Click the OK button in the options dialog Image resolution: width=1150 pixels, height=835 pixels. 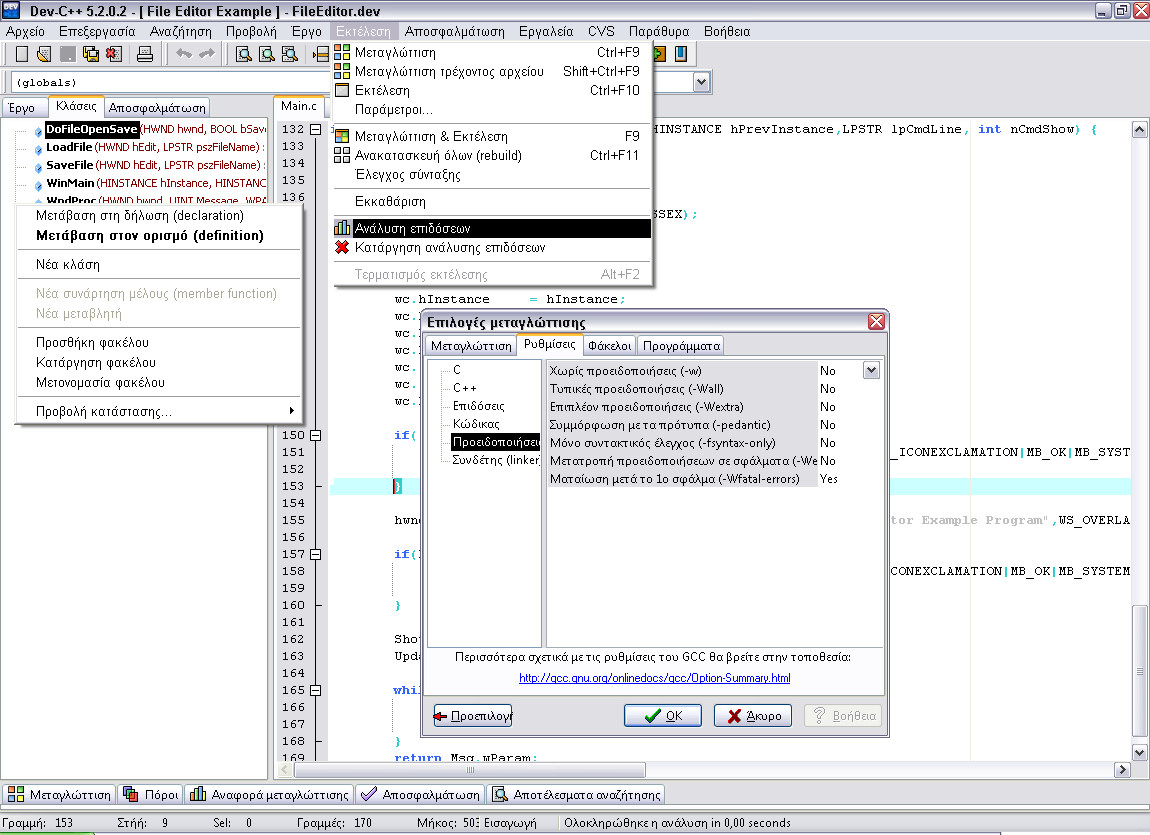pyautogui.click(x=663, y=716)
